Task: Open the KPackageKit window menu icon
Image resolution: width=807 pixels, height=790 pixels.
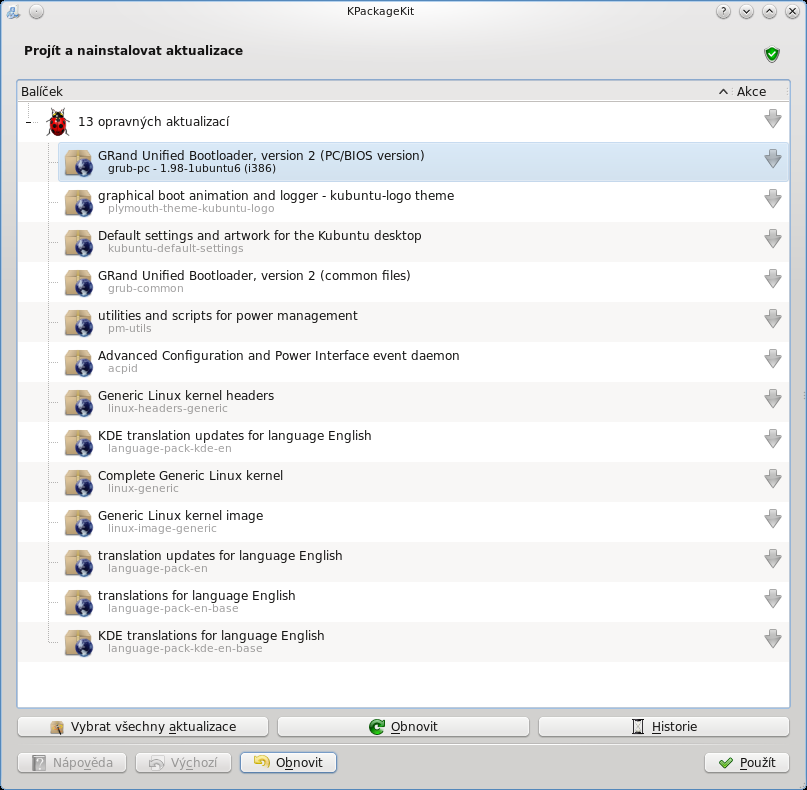Action: click(13, 11)
